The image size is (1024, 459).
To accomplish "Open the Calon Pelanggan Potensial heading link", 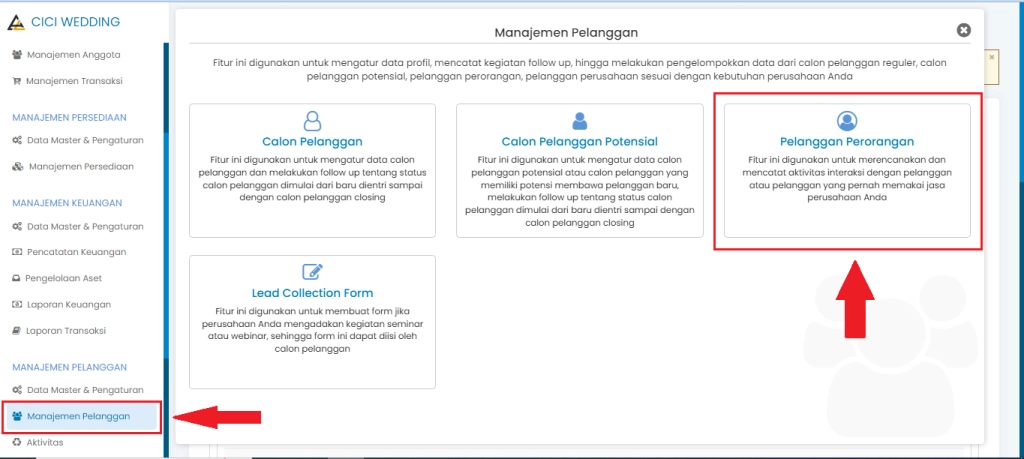I will coord(579,142).
